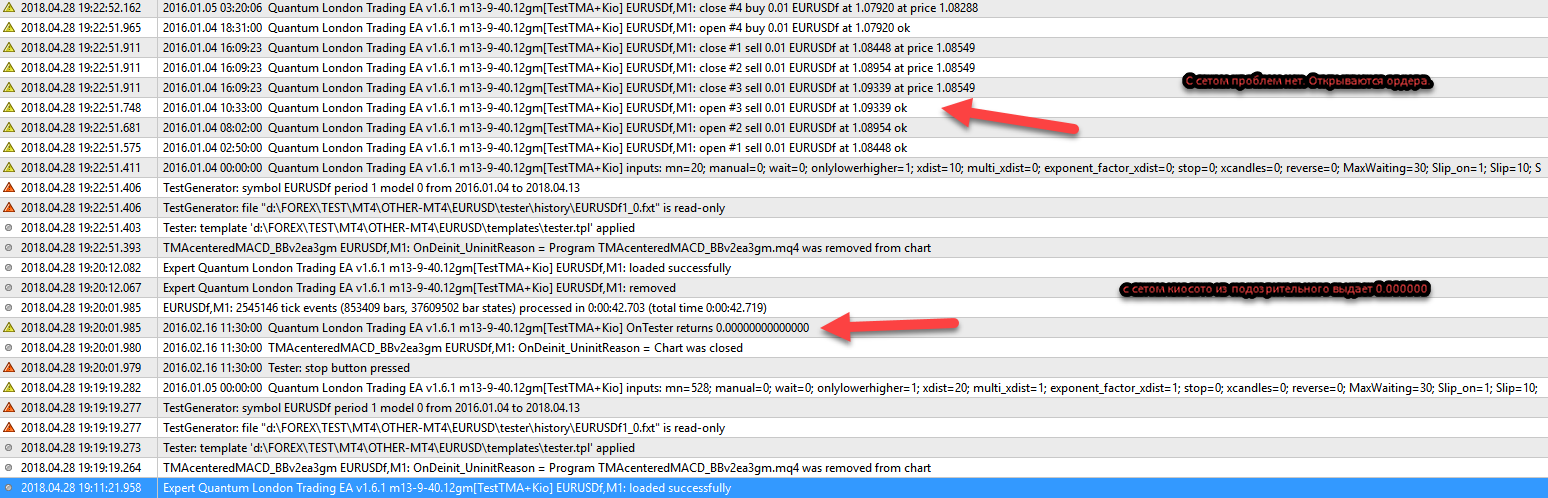Select timestamp '2018.04.28 19:22:51.575'
This screenshot has height=498, width=1548.
click(81, 147)
